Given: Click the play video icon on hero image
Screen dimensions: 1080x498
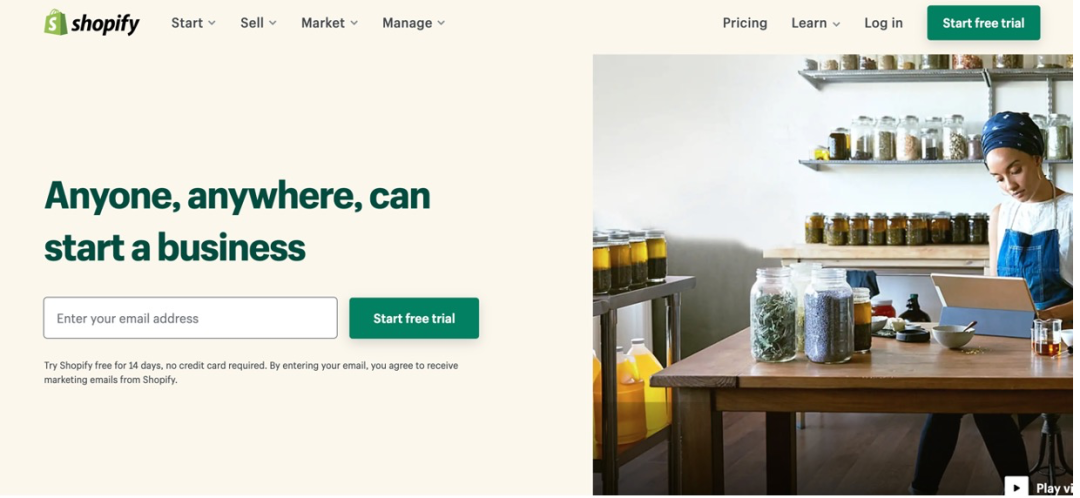Looking at the screenshot, I should [x=1016, y=487].
